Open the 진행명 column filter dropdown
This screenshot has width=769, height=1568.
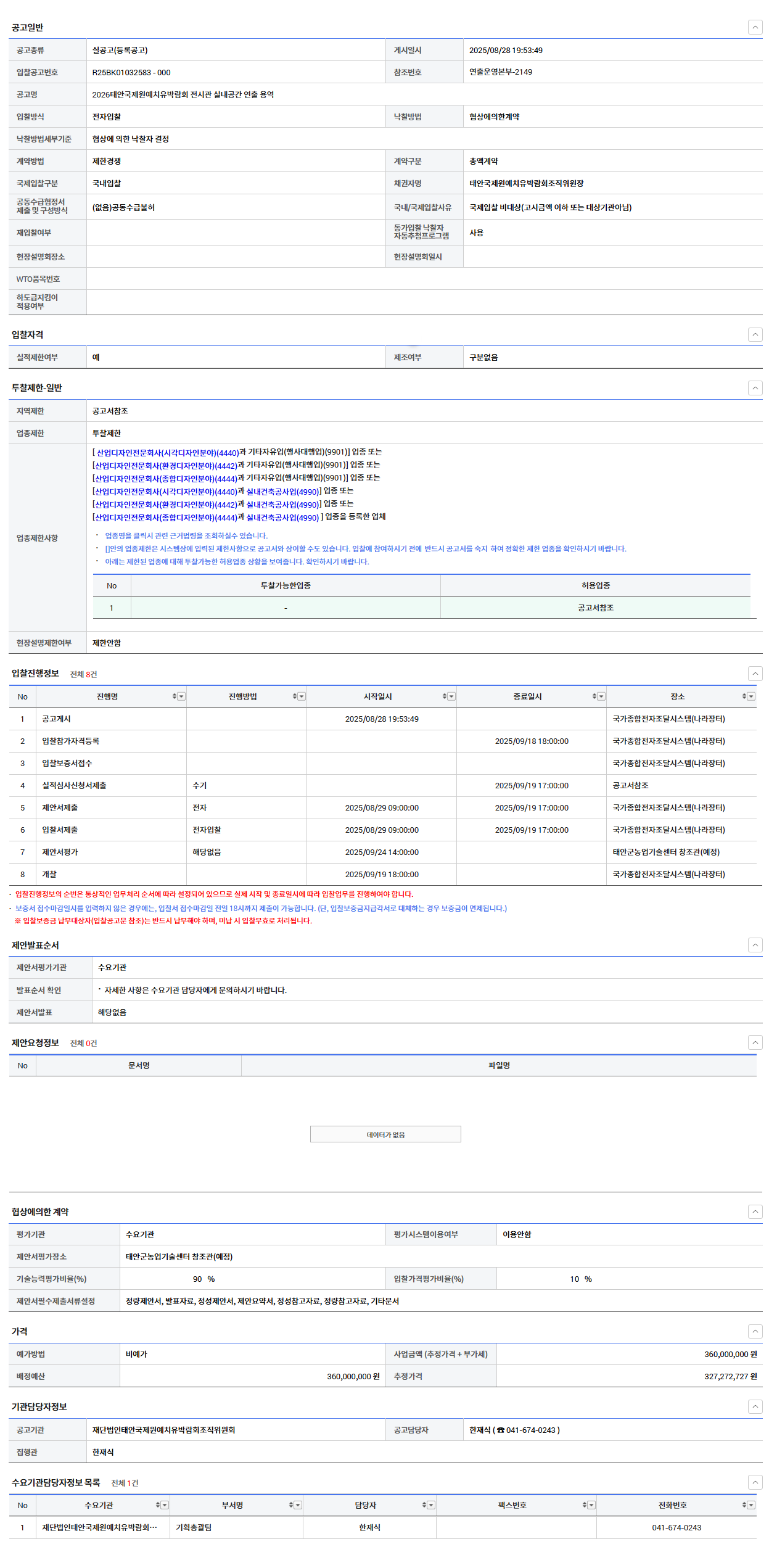point(181,696)
